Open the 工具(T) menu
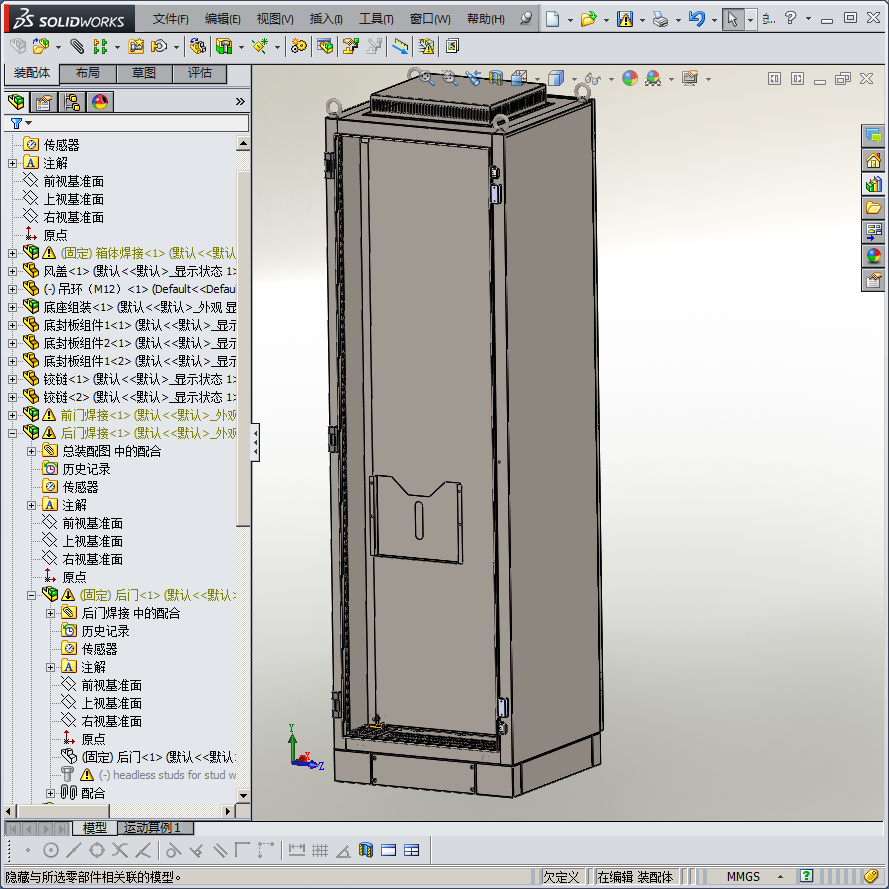The width and height of the screenshot is (889, 889). pos(376,19)
